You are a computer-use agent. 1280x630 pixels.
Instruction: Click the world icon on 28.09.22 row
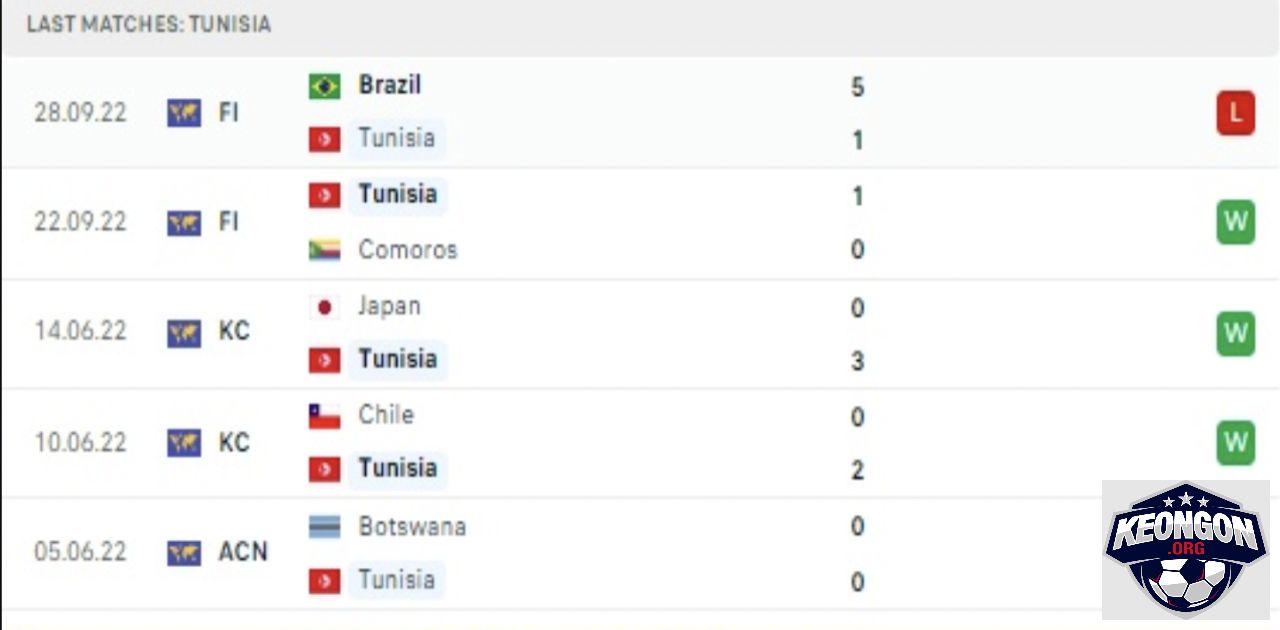184,113
